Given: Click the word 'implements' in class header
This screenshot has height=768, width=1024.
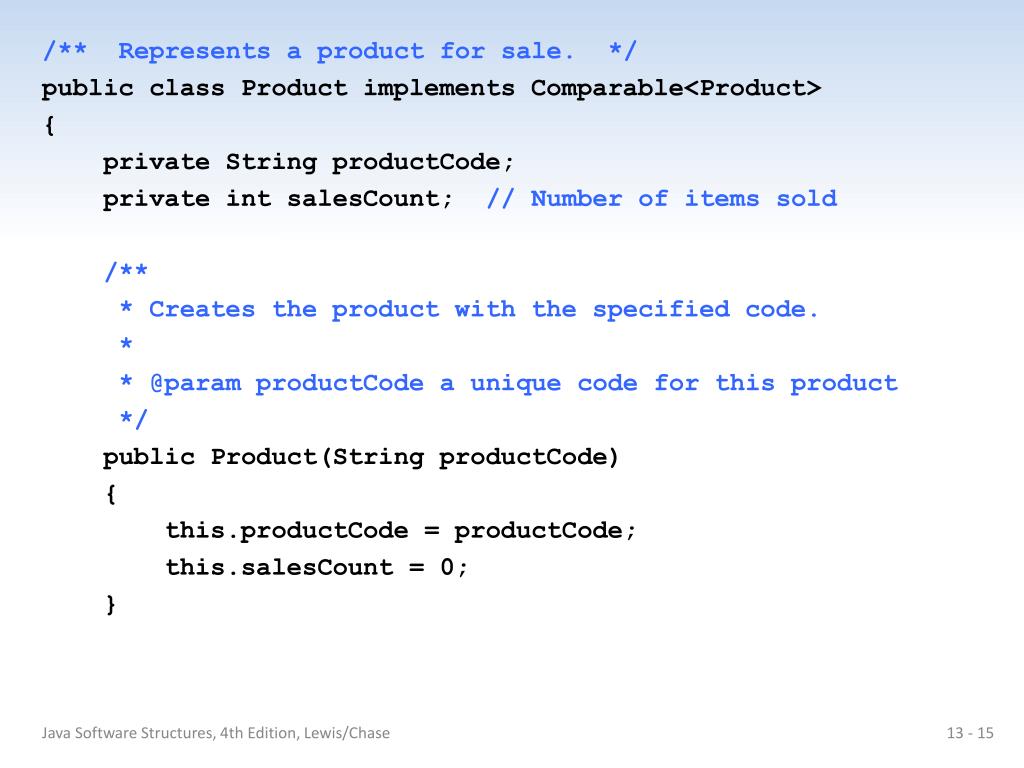Looking at the screenshot, I should point(439,88).
